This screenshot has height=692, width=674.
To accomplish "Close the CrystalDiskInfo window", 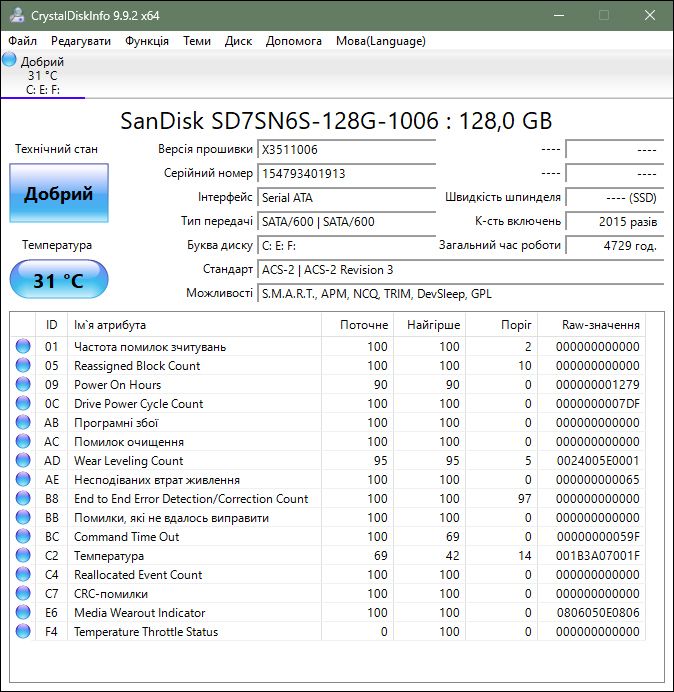I will (x=650, y=15).
